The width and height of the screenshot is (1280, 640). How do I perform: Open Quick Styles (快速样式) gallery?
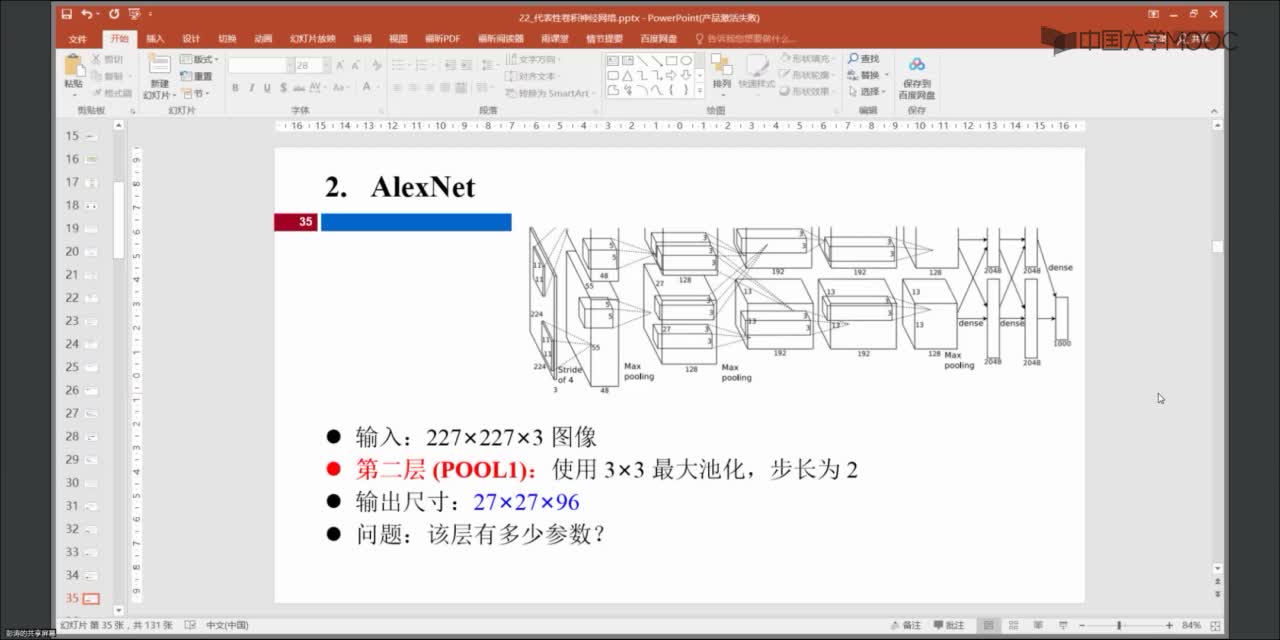757,73
